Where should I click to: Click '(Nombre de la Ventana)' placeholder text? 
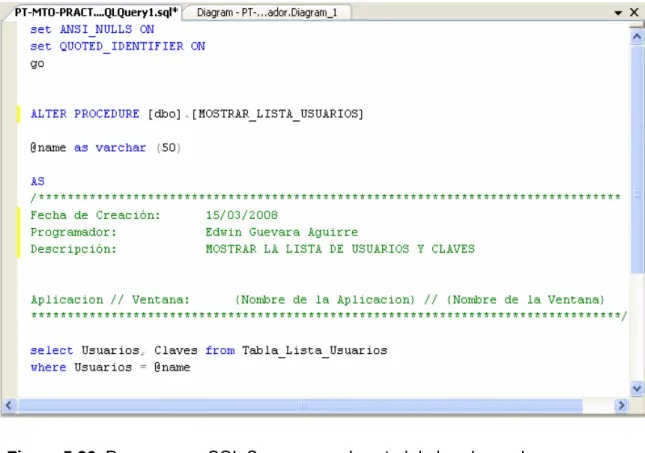point(526,300)
